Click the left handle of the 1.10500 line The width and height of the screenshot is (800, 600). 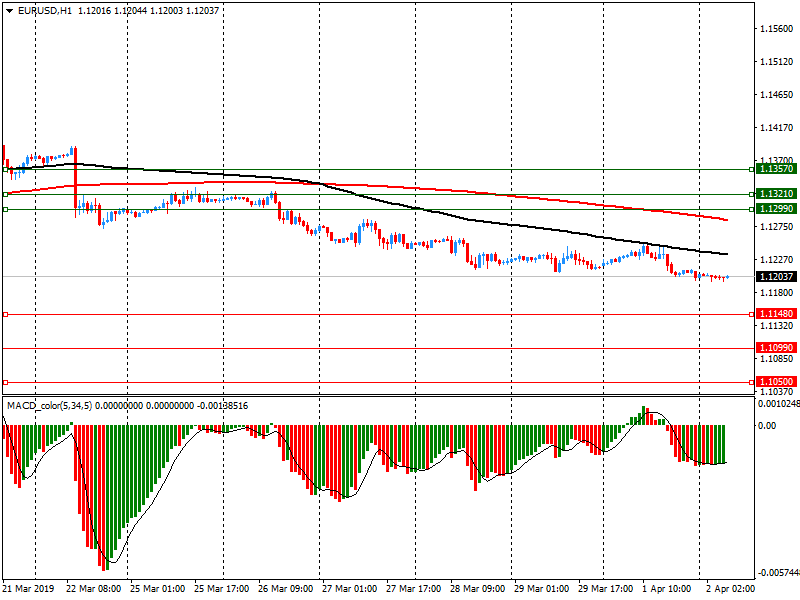point(6,382)
